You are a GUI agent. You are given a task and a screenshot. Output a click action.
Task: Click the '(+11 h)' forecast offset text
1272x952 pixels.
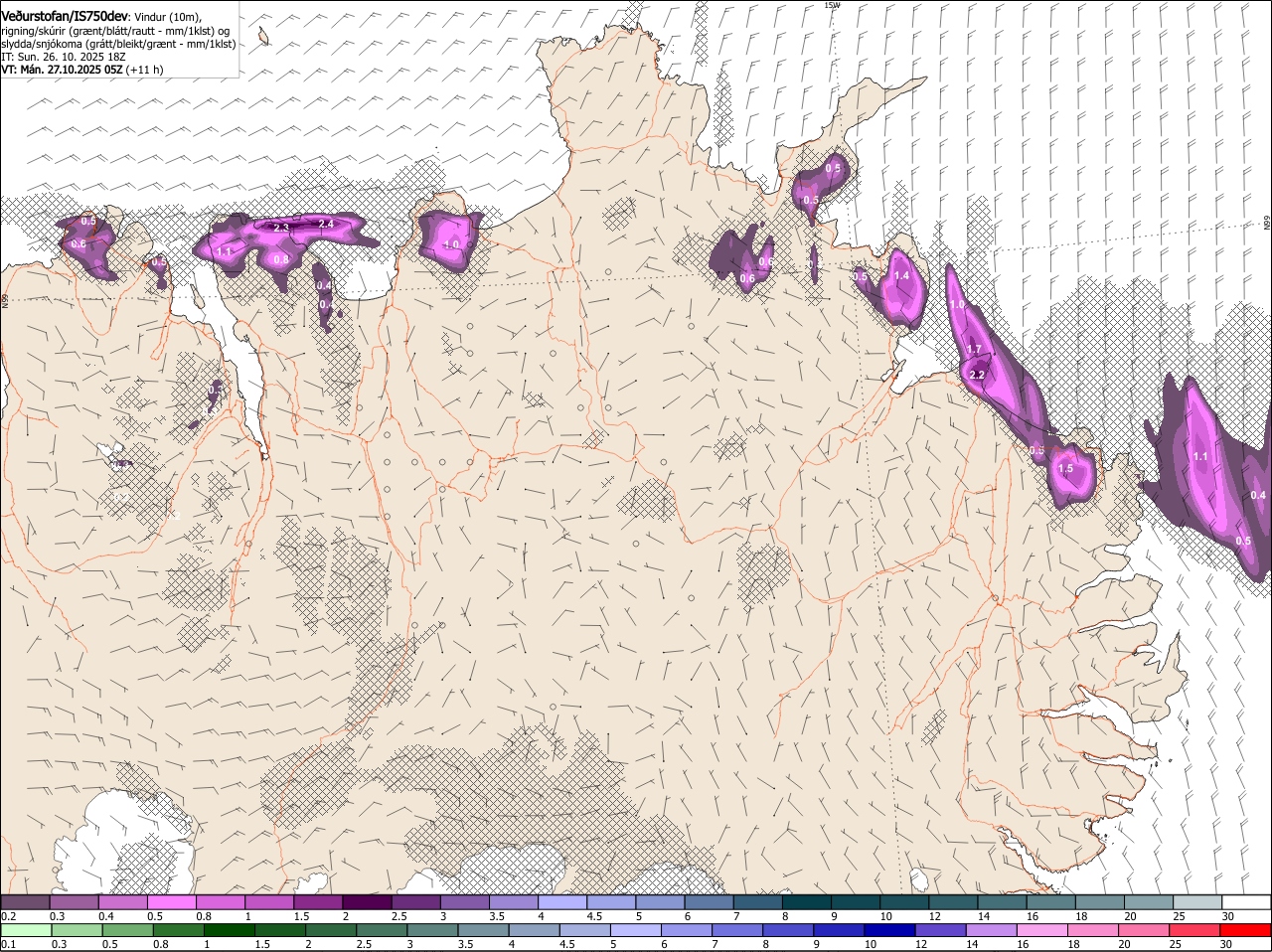pyautogui.click(x=145, y=70)
